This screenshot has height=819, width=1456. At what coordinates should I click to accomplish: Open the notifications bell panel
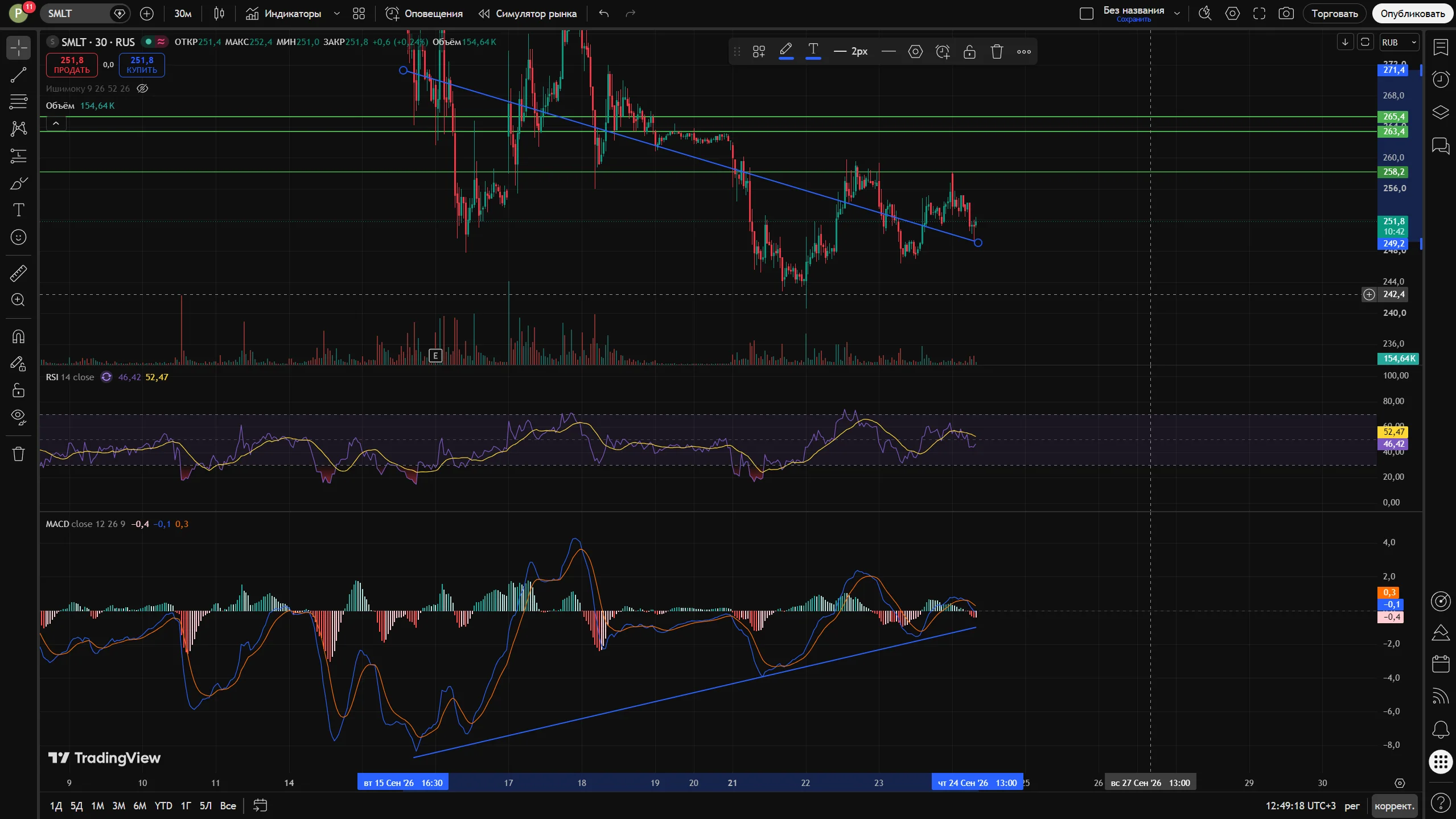(1441, 729)
